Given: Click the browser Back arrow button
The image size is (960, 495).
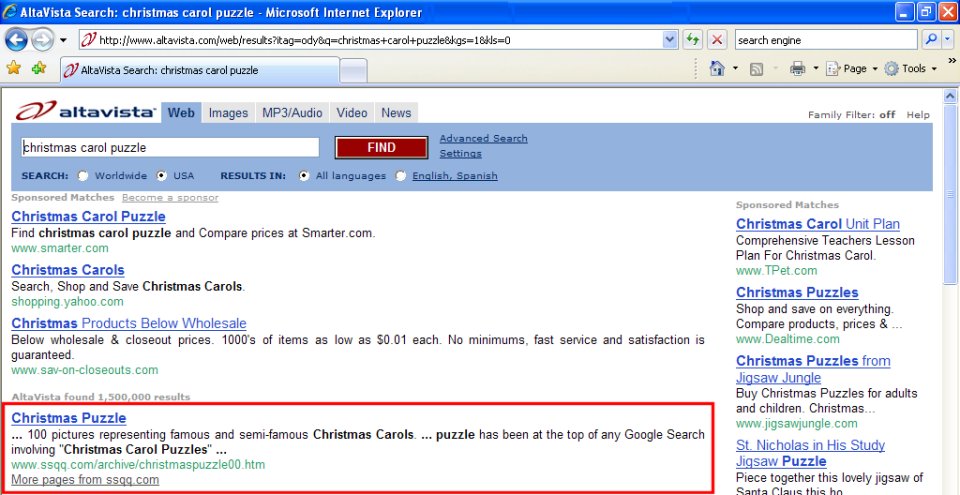Looking at the screenshot, I should [16, 40].
